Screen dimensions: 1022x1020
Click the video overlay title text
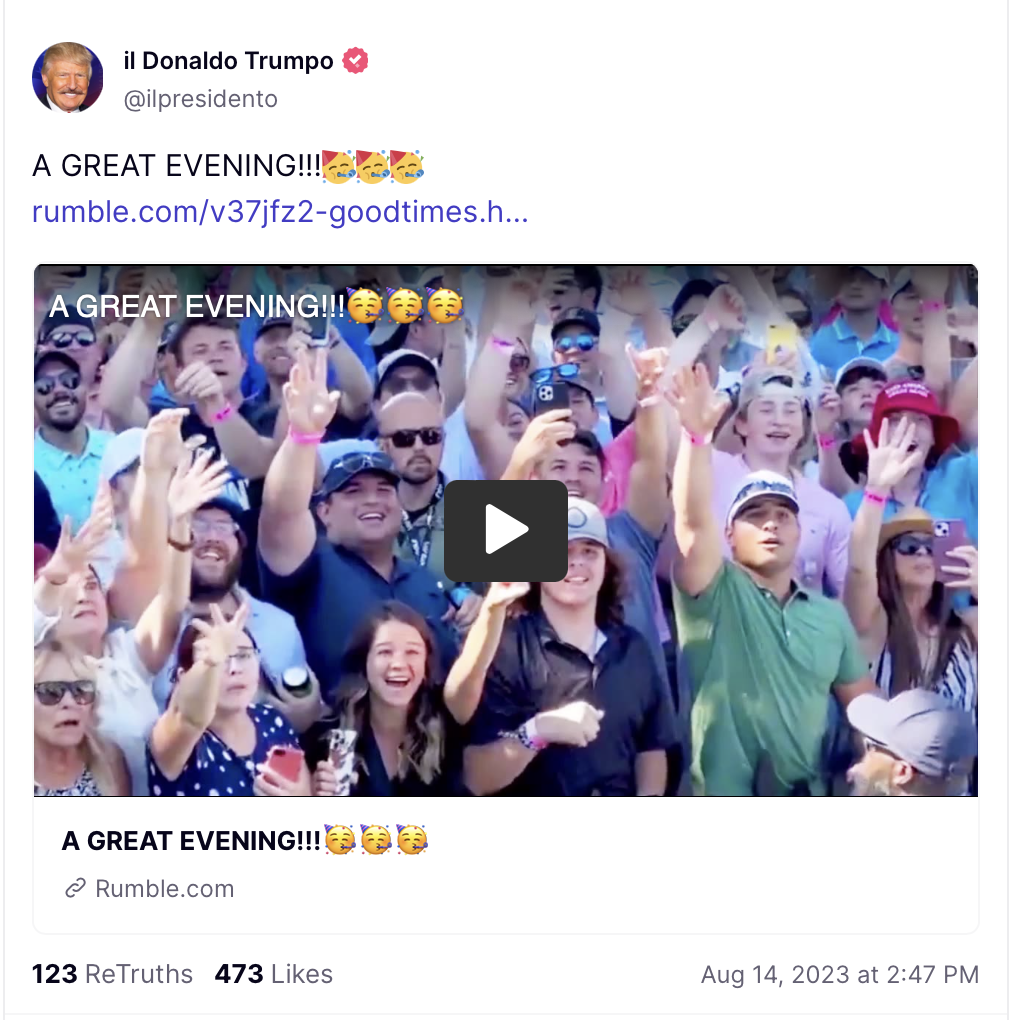pos(196,307)
